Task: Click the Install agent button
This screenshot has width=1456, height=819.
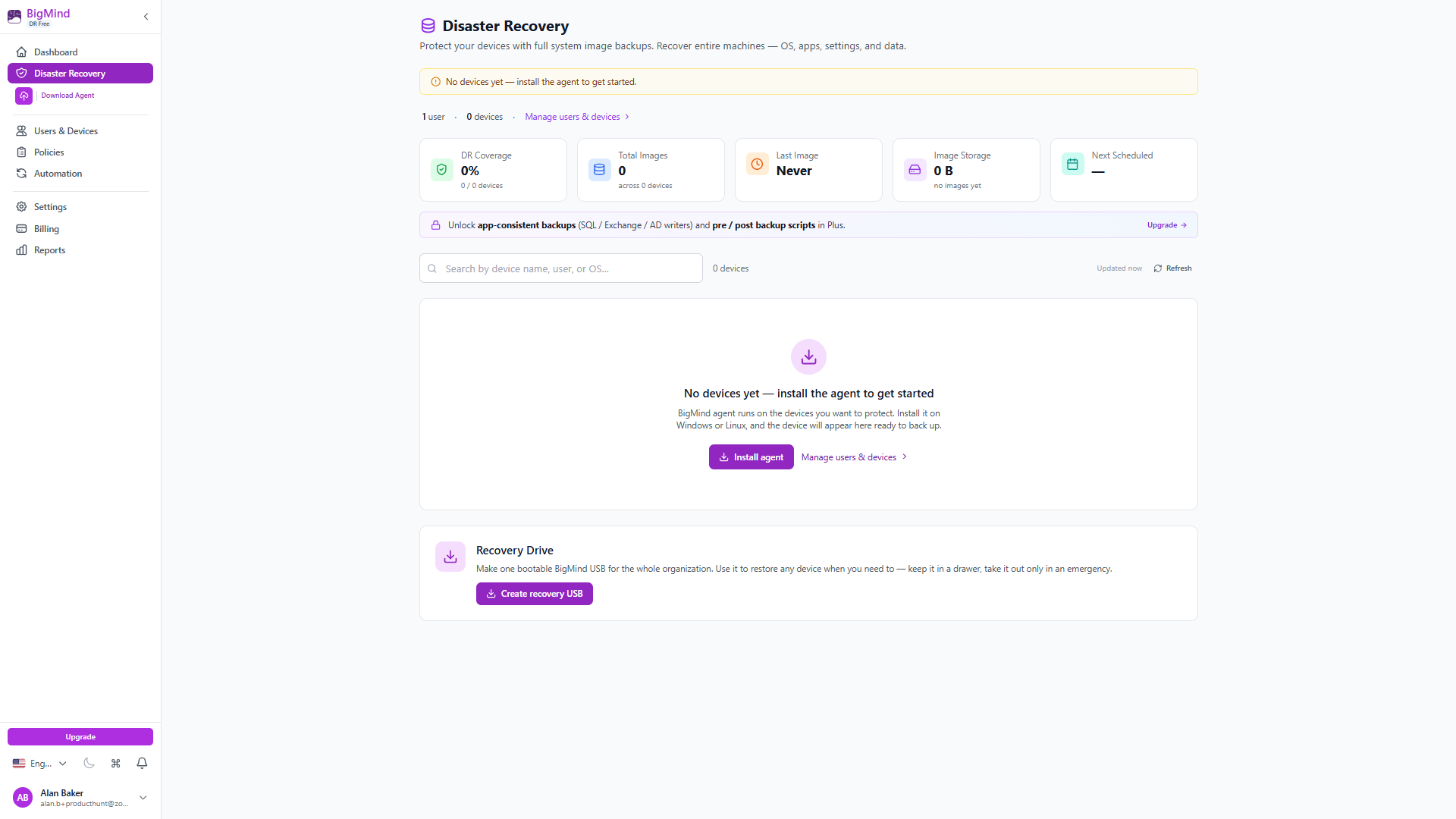Action: tap(752, 457)
